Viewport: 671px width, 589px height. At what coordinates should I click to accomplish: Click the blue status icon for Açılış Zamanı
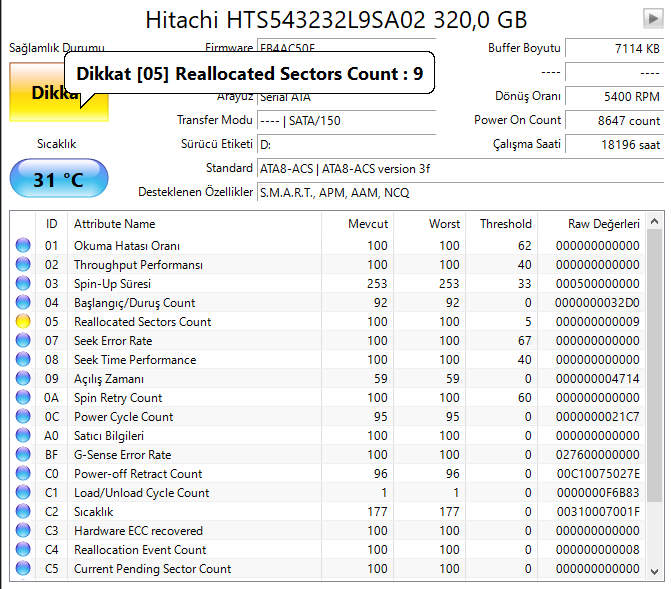(x=23, y=378)
